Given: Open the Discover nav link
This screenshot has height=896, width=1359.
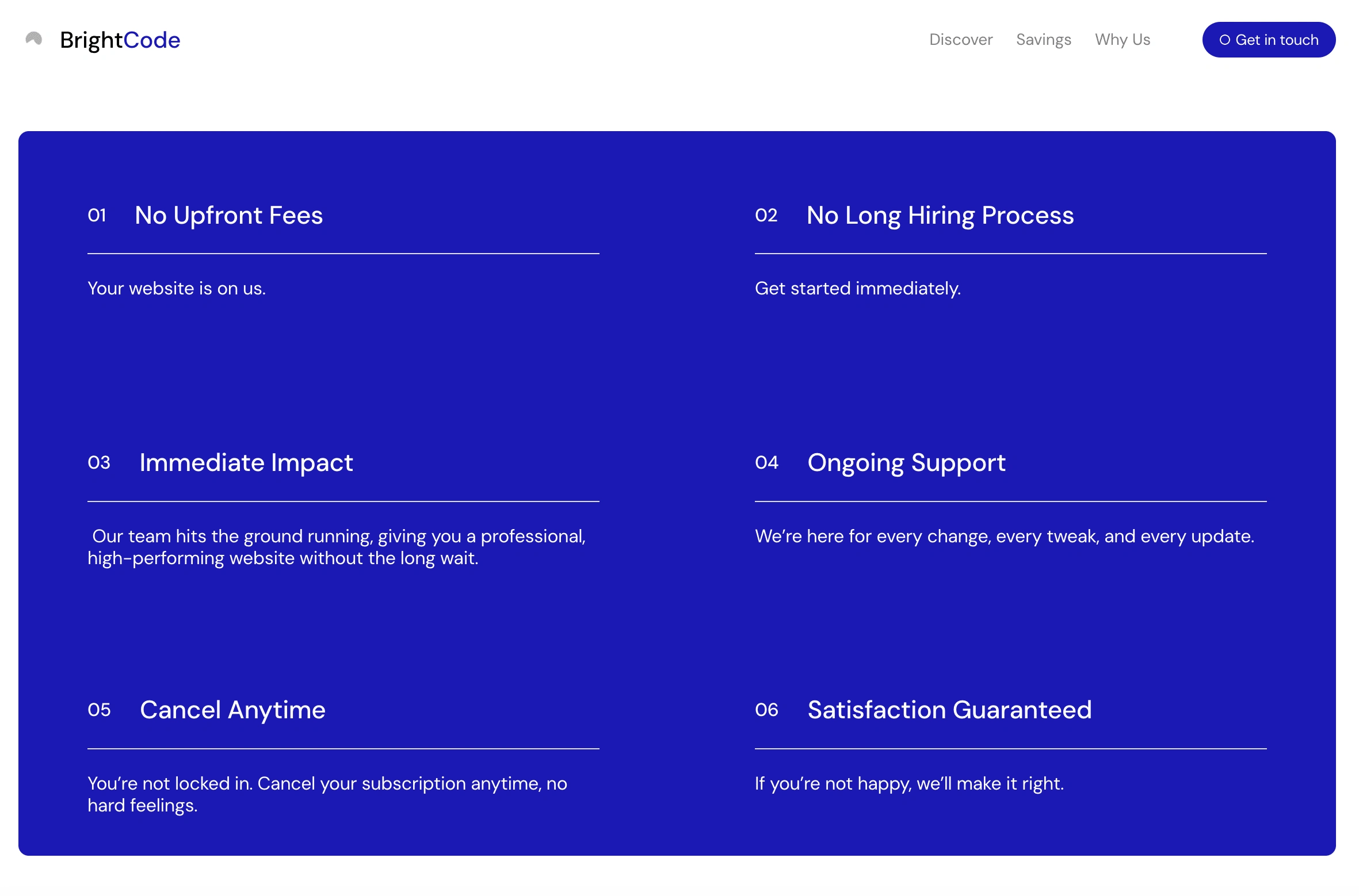Looking at the screenshot, I should coord(960,40).
